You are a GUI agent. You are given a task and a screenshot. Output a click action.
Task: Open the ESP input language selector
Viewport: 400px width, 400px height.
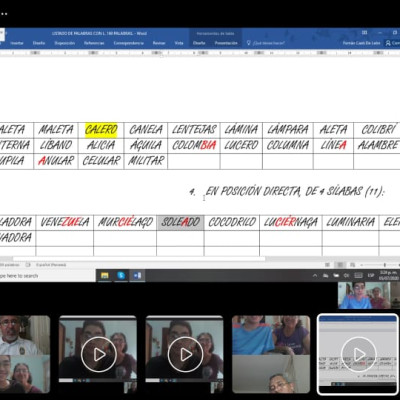371,275
